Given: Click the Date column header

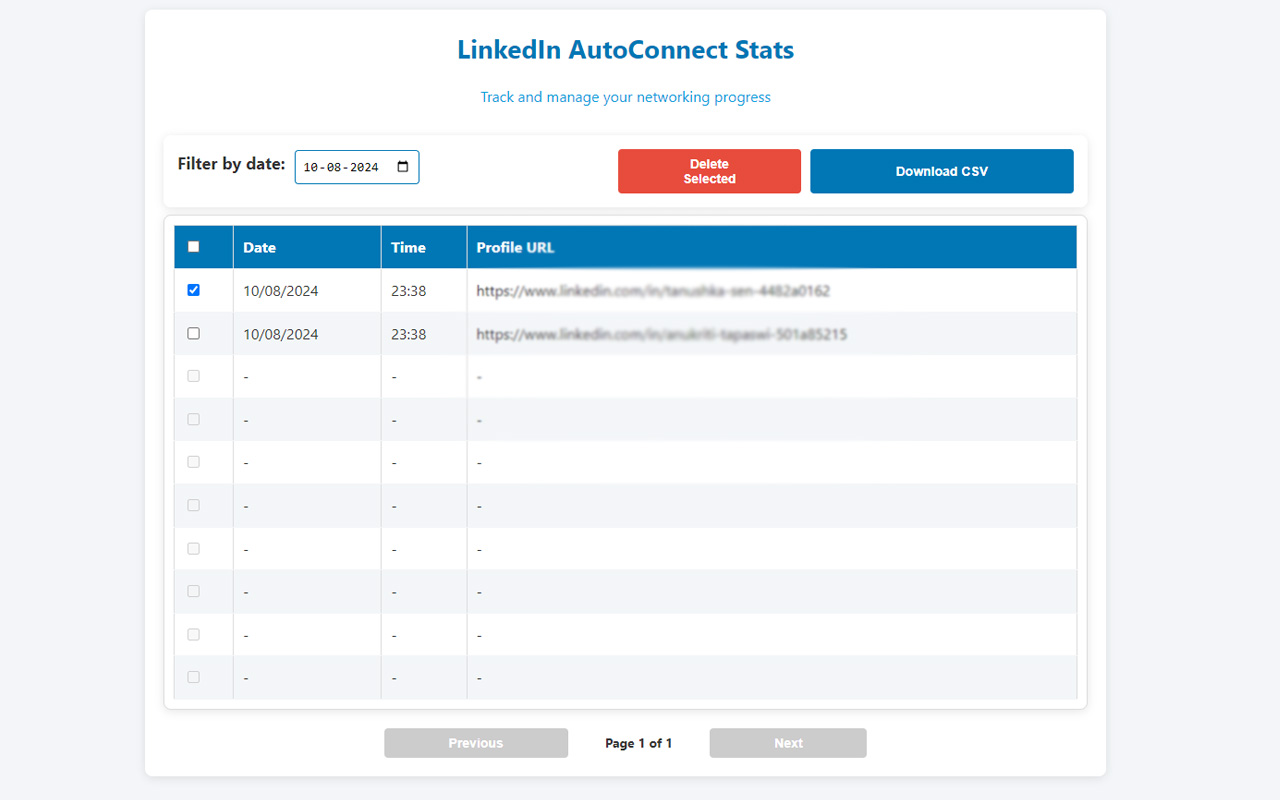Looking at the screenshot, I should point(307,247).
